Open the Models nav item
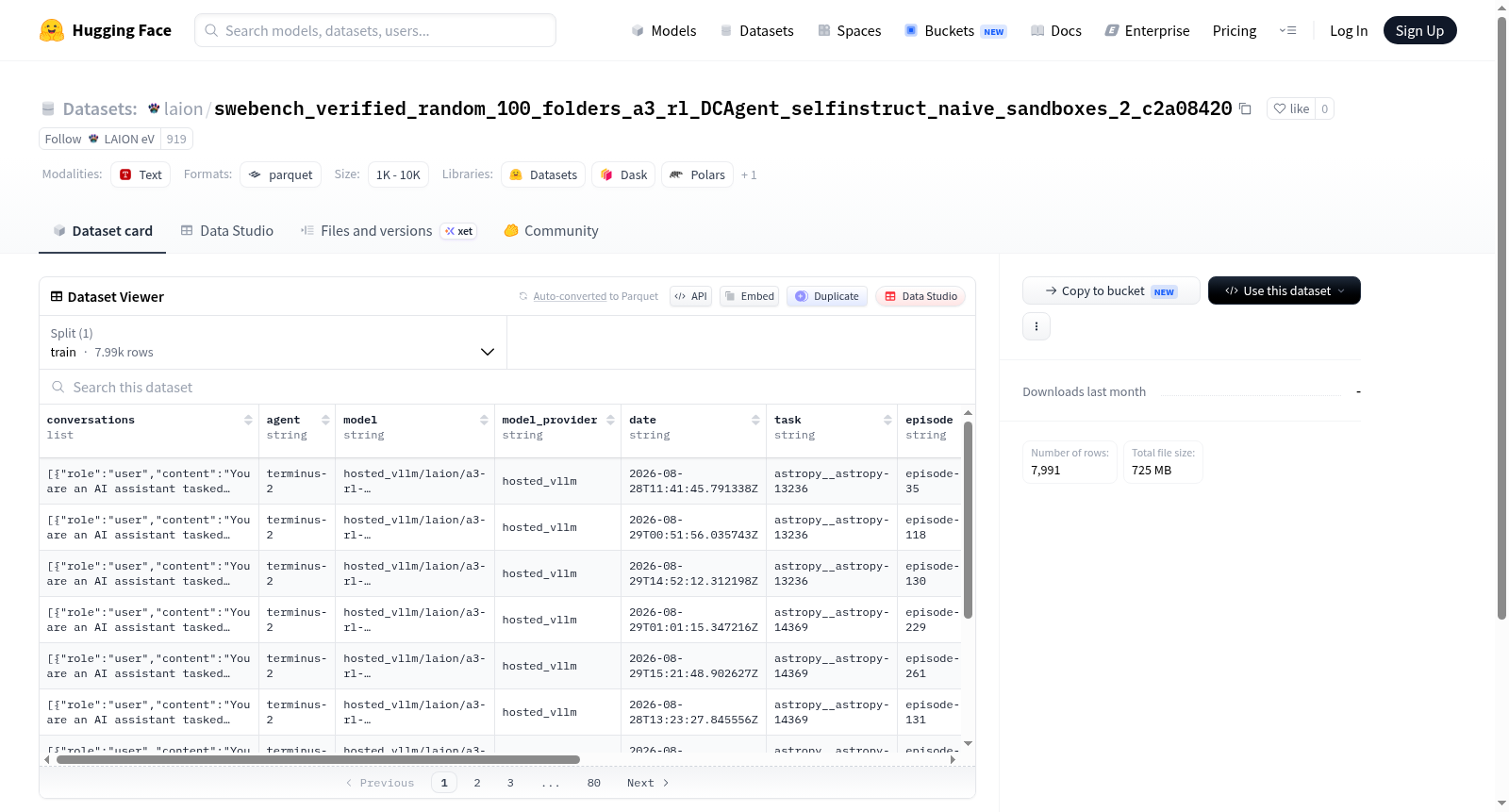The width and height of the screenshot is (1509, 812). click(x=664, y=30)
